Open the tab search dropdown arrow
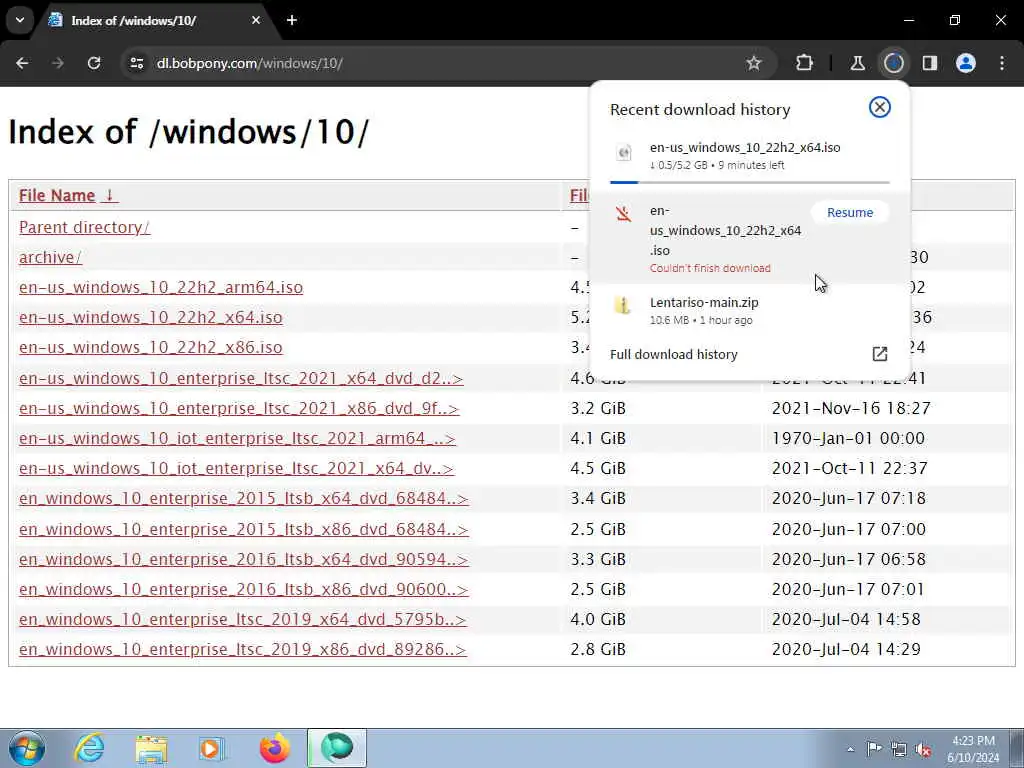Screen dimensions: 1024x768 (x=20, y=20)
